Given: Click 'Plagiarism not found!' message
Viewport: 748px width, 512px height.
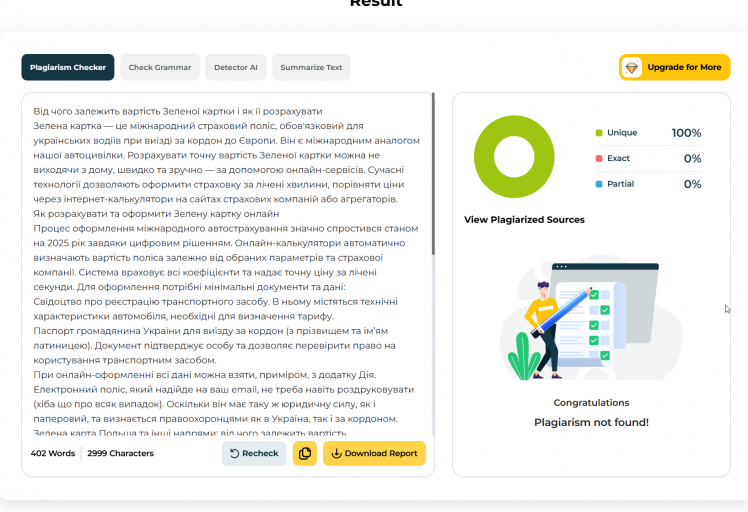Looking at the screenshot, I should [592, 422].
